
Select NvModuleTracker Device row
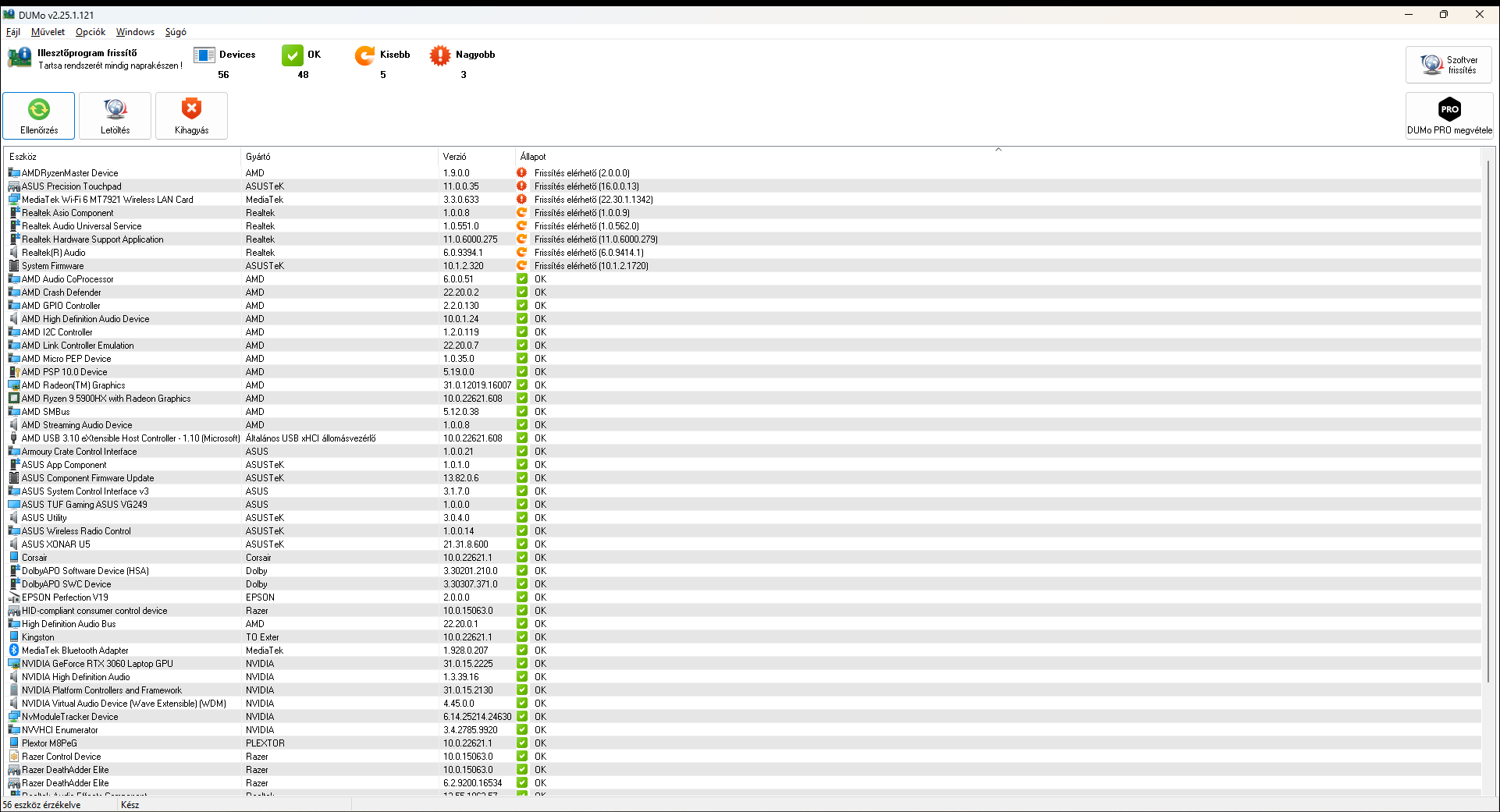(742, 717)
